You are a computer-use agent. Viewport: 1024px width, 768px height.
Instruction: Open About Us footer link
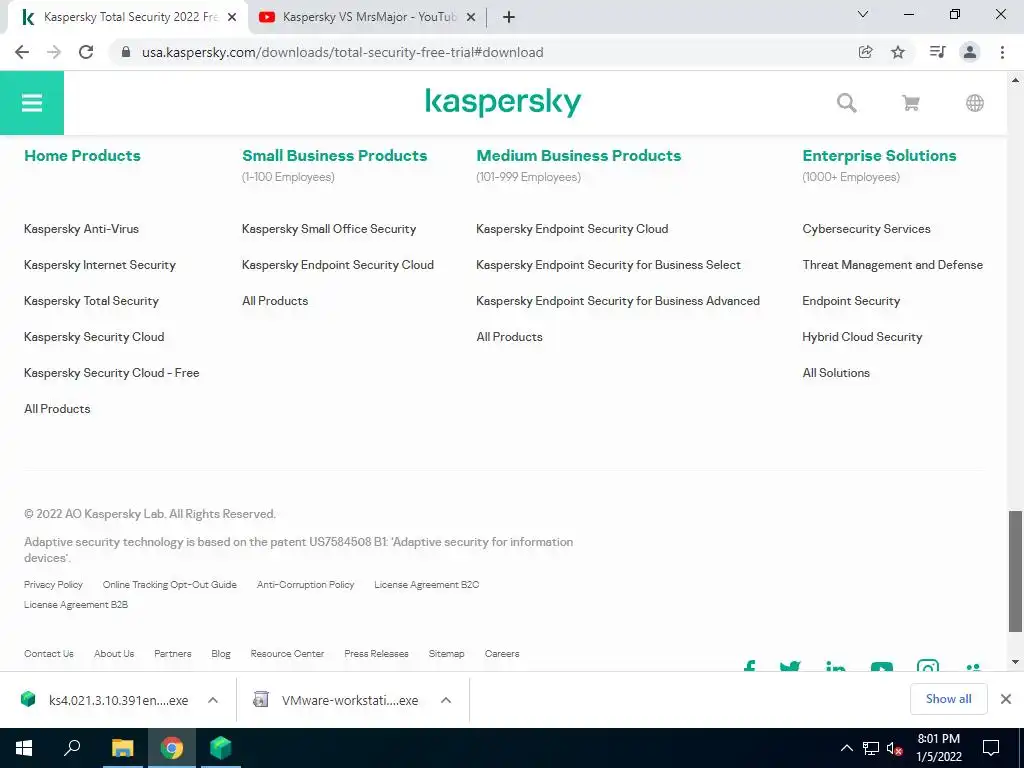(x=114, y=653)
